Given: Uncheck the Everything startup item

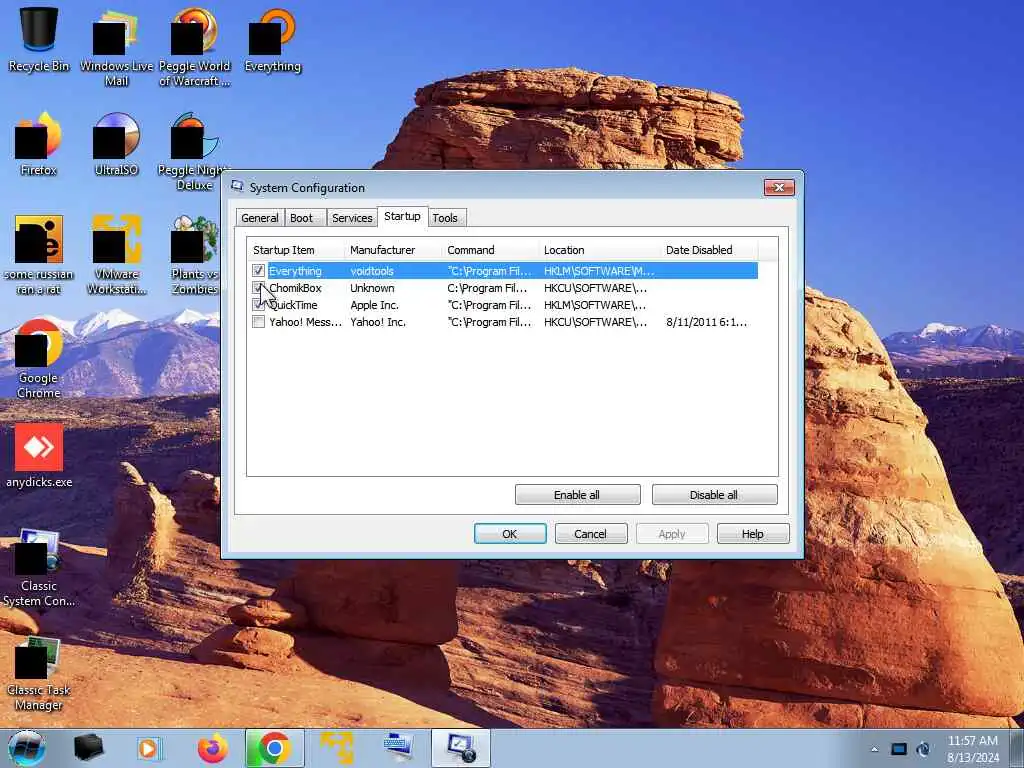Looking at the screenshot, I should click(259, 270).
